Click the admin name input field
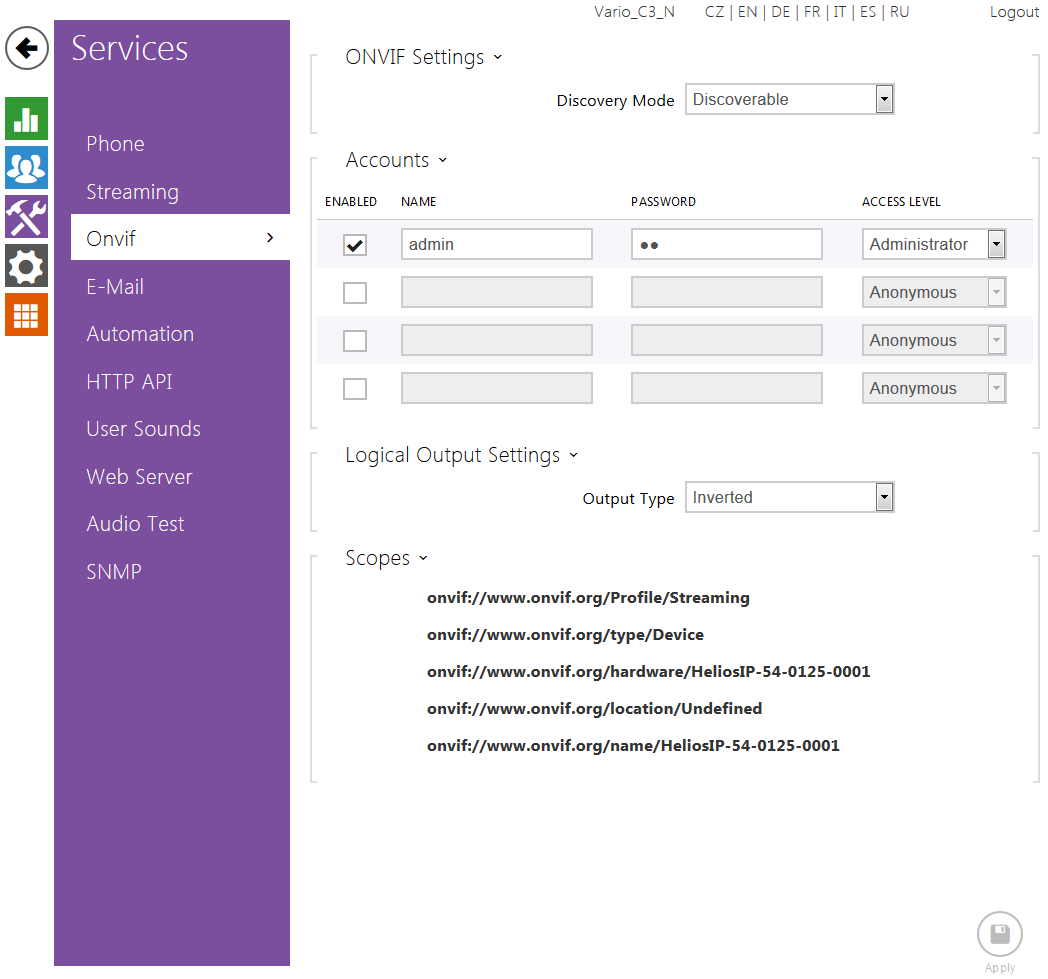Screen dimensions: 1048x979 tap(496, 244)
